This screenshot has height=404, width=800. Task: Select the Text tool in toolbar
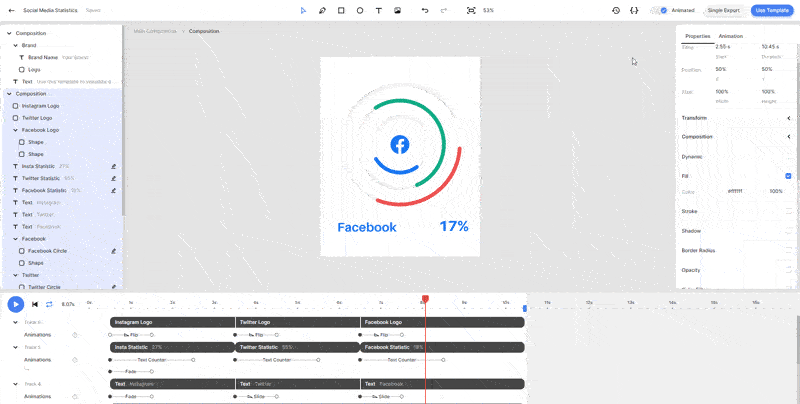pos(379,10)
